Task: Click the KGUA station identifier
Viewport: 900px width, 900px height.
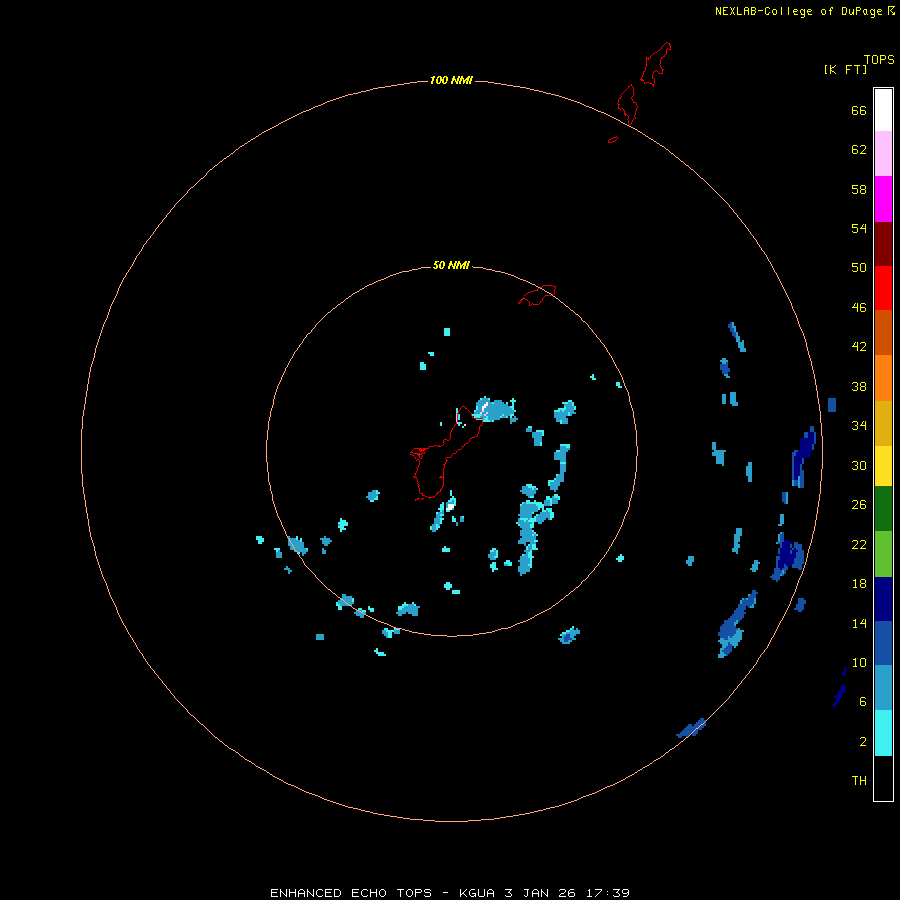Action: point(478,893)
